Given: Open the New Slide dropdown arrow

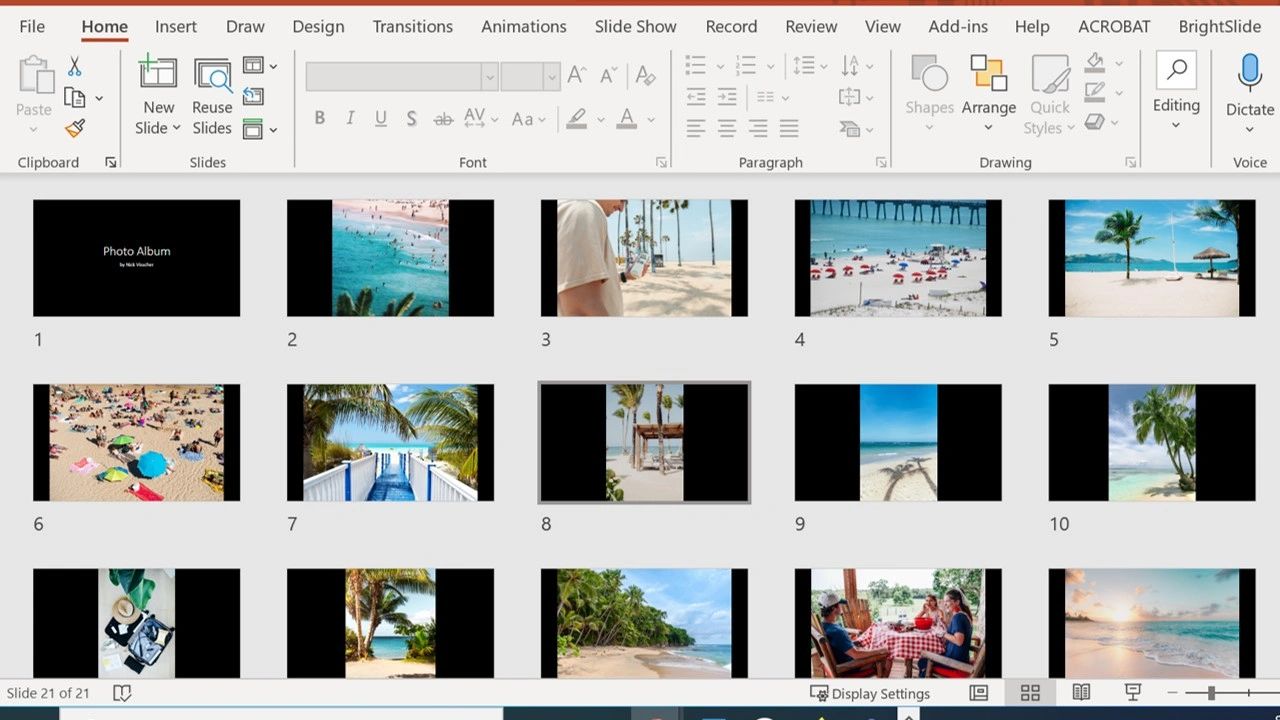Looking at the screenshot, I should tap(176, 128).
